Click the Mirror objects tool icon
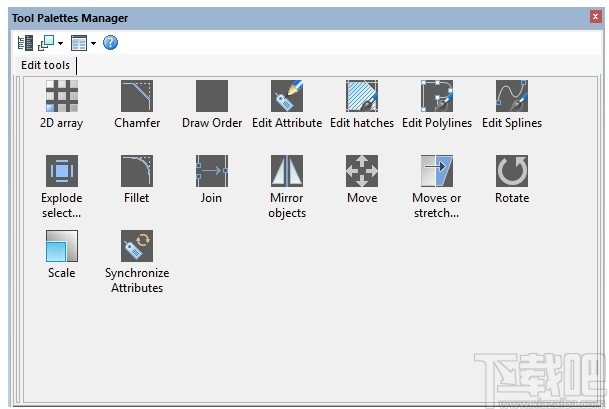The image size is (609, 409). pyautogui.click(x=287, y=171)
